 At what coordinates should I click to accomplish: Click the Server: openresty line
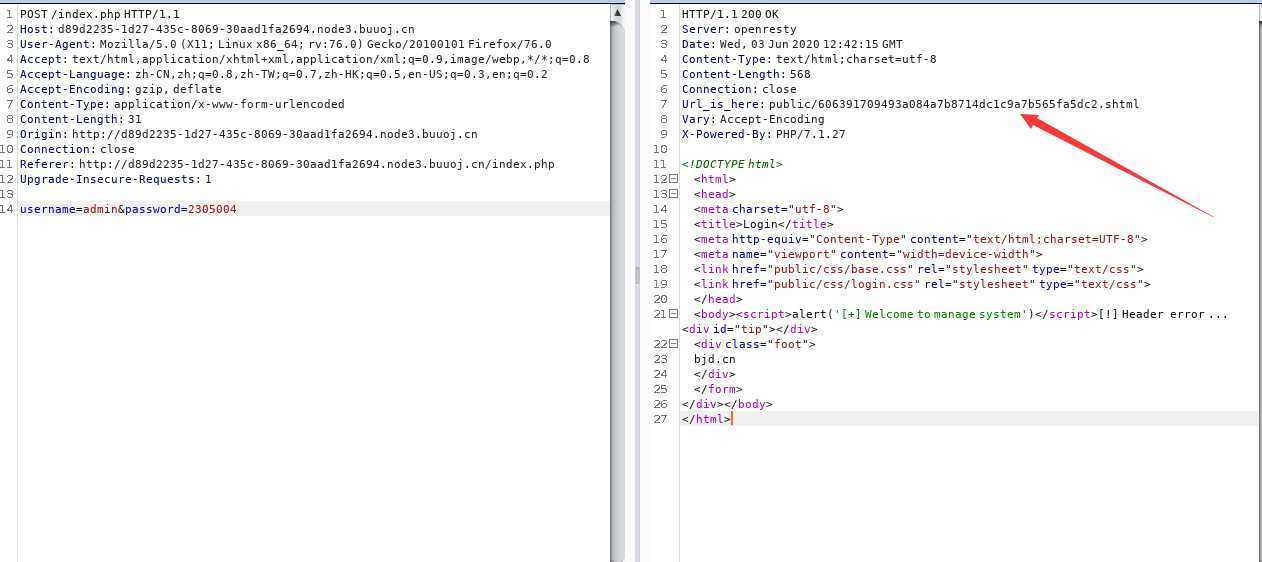pos(738,29)
